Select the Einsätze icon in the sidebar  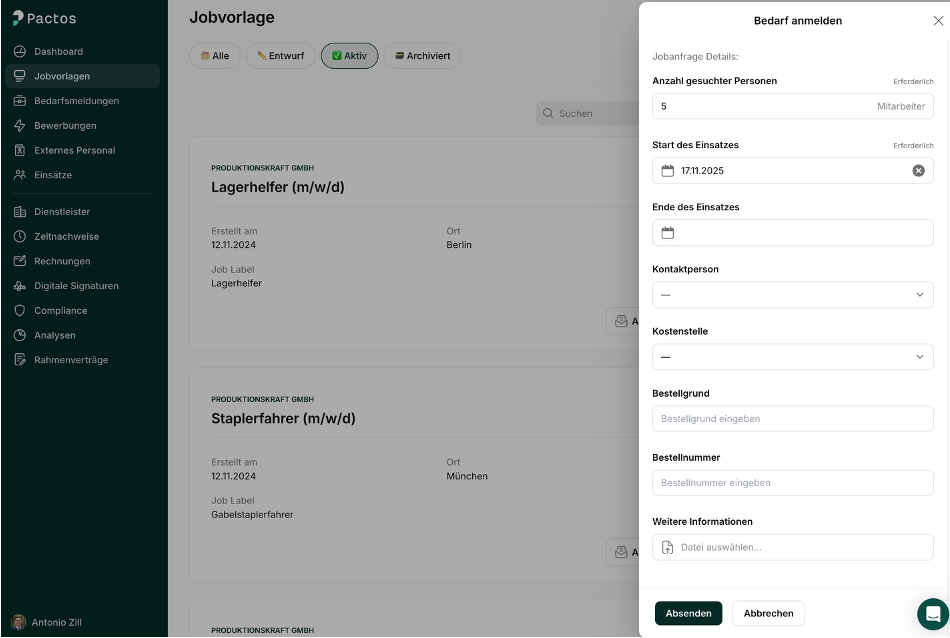(19, 174)
